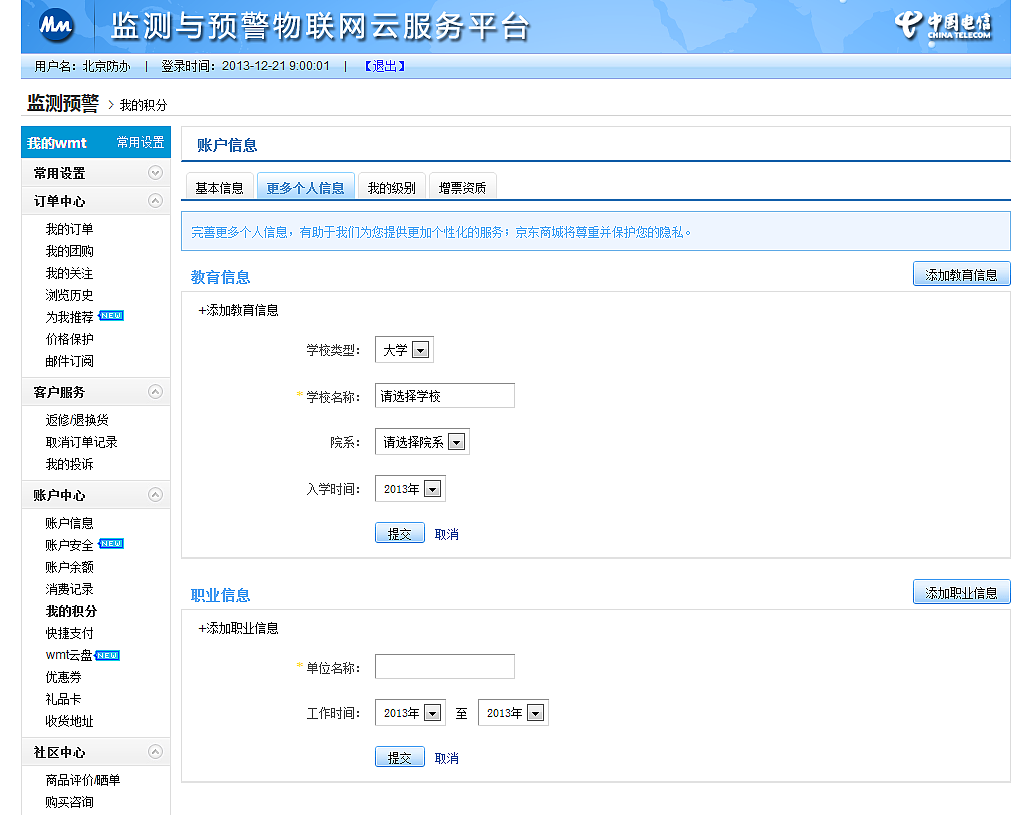
Task: Click the Mm platform logo
Action: click(56, 26)
